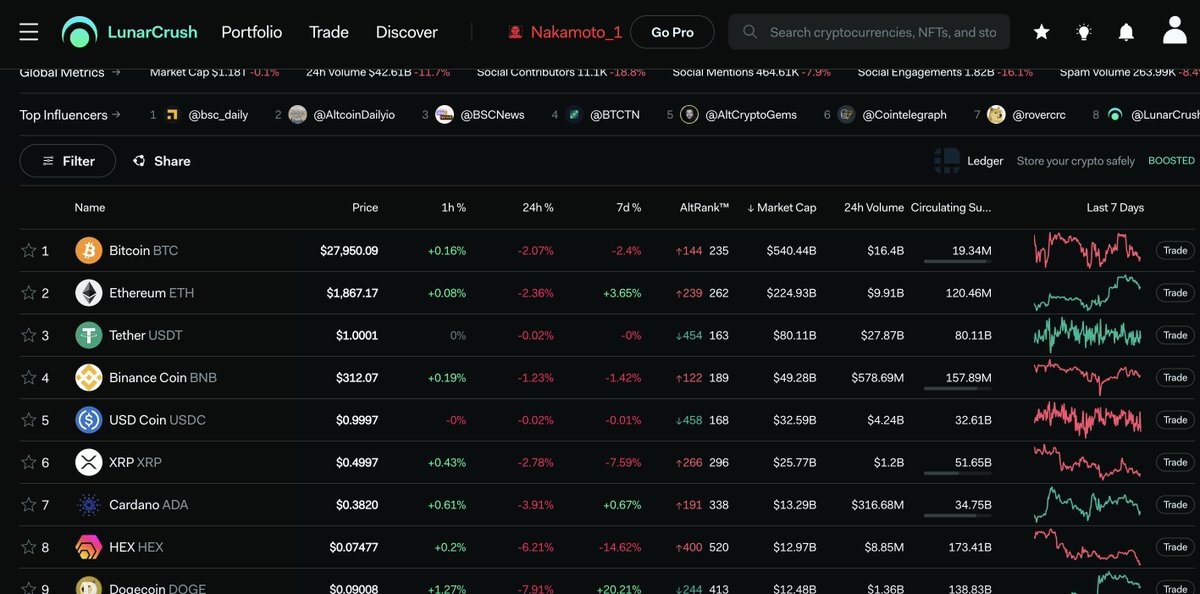
Task: Open the Portfolio menu
Action: coord(252,32)
